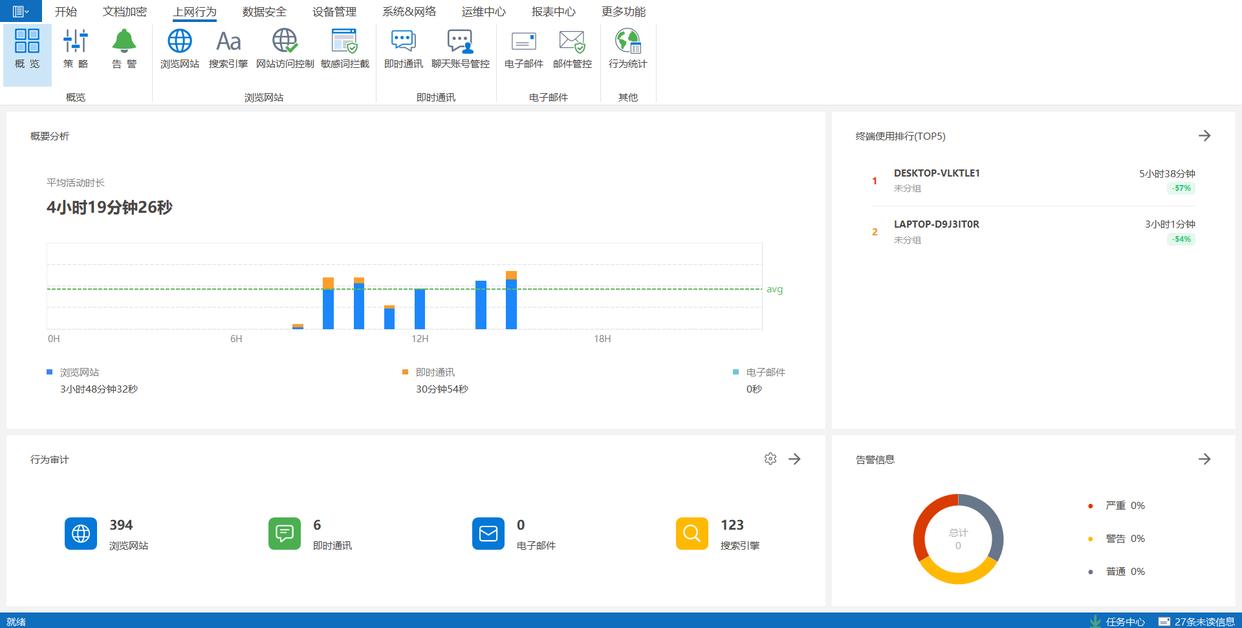1242x628 pixels.
Task: Expand 行为审计 panel with arrow
Action: 794,459
